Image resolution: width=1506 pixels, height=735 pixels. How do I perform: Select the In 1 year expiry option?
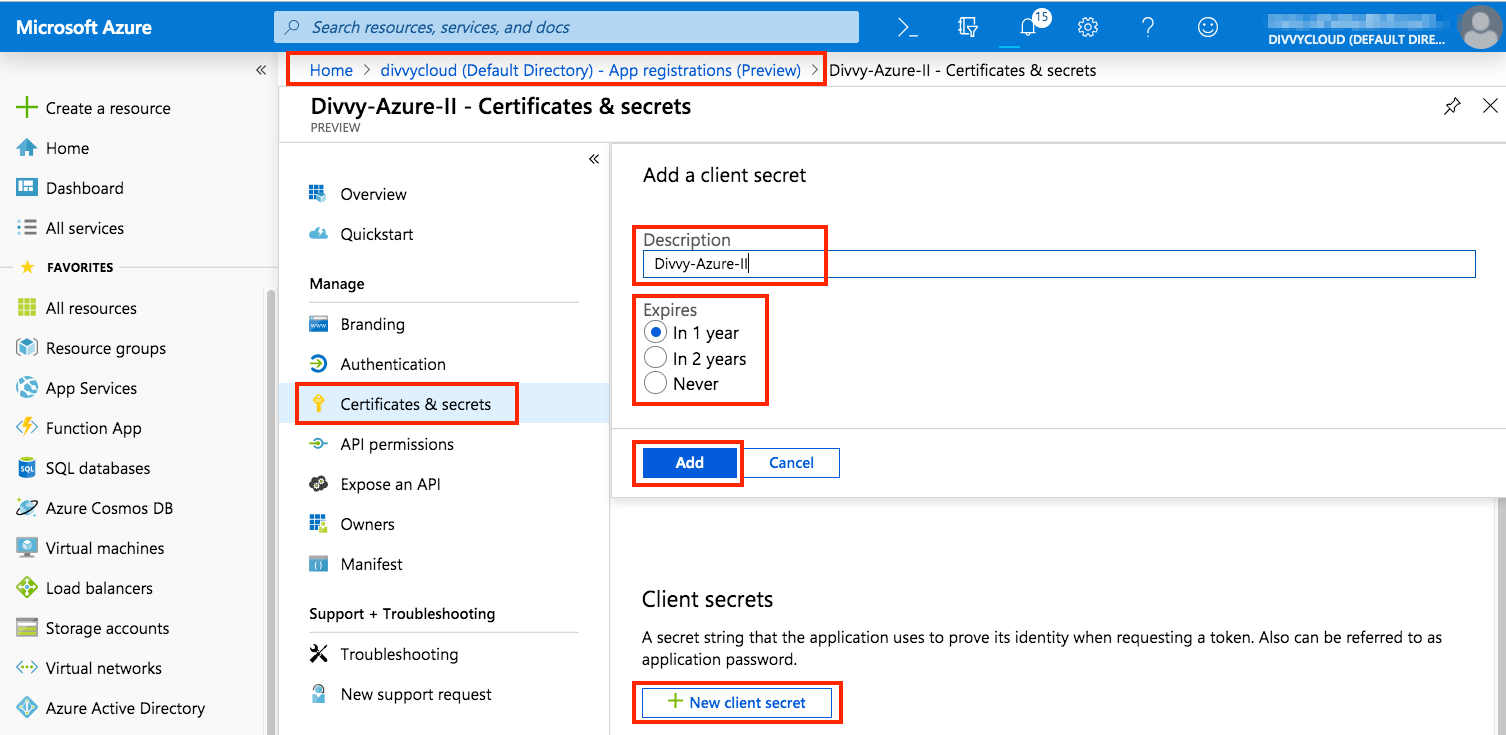tap(656, 332)
